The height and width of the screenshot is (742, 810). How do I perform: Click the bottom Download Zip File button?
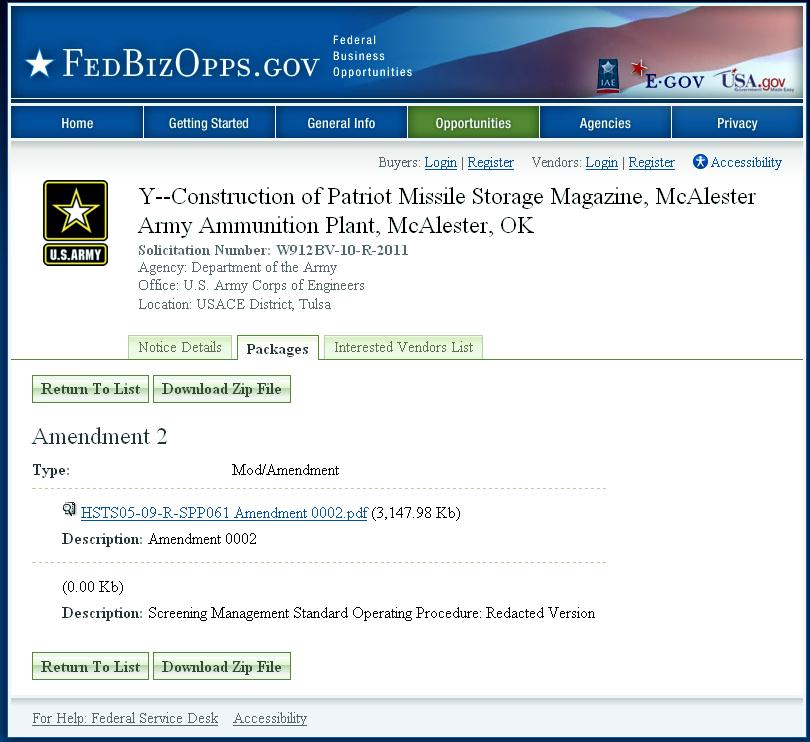click(222, 667)
